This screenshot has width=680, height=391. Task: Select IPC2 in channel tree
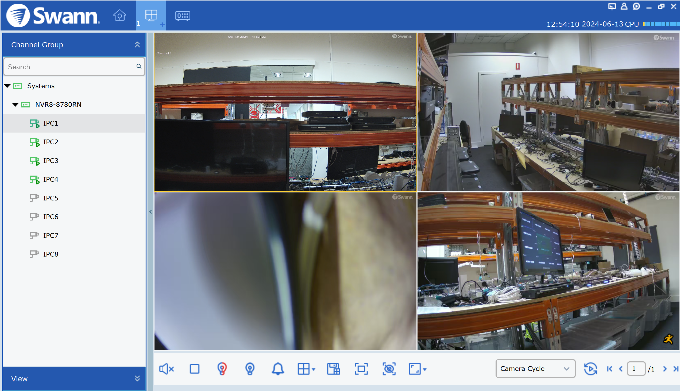coord(51,142)
